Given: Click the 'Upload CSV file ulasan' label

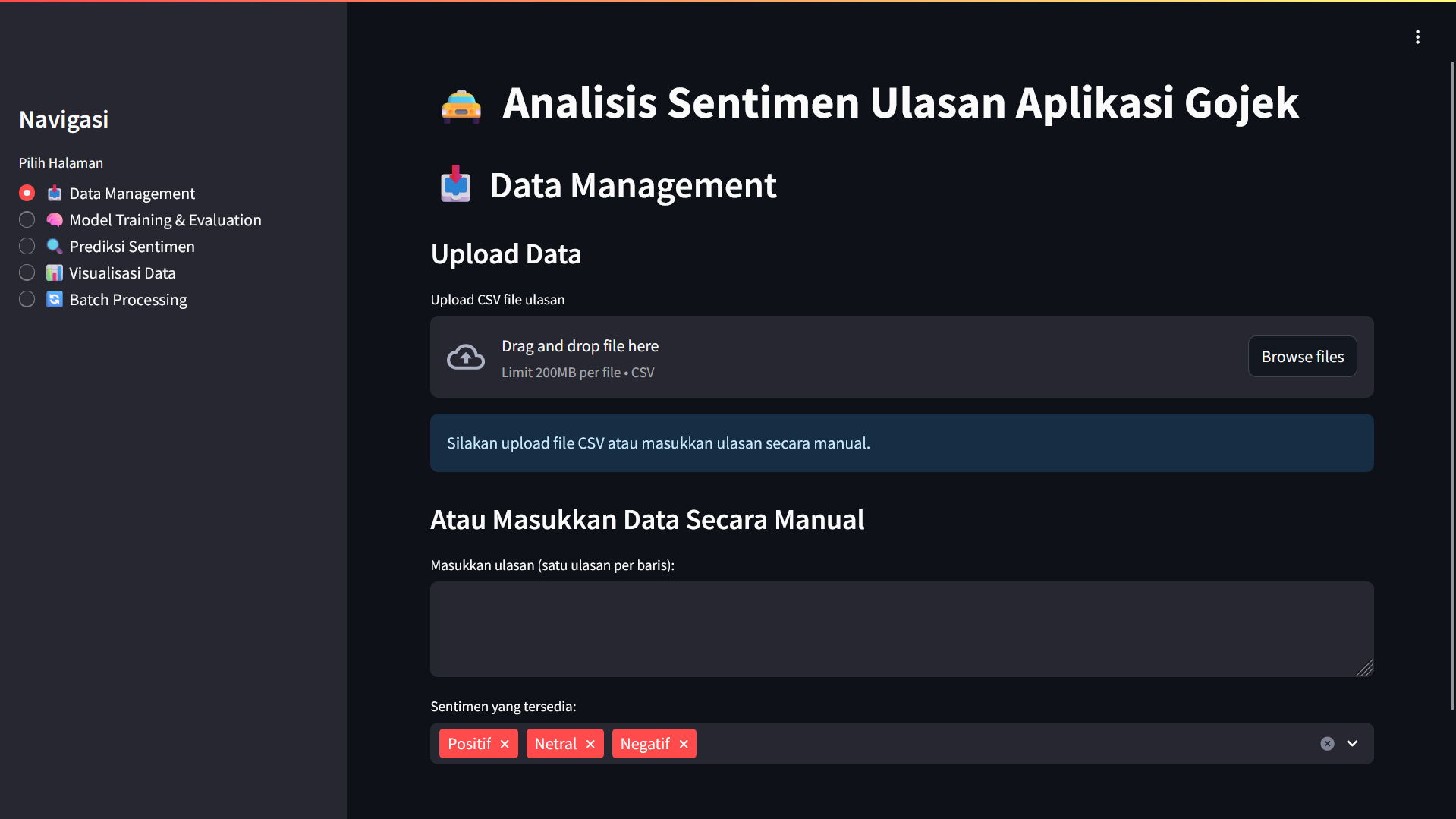Looking at the screenshot, I should [x=498, y=300].
